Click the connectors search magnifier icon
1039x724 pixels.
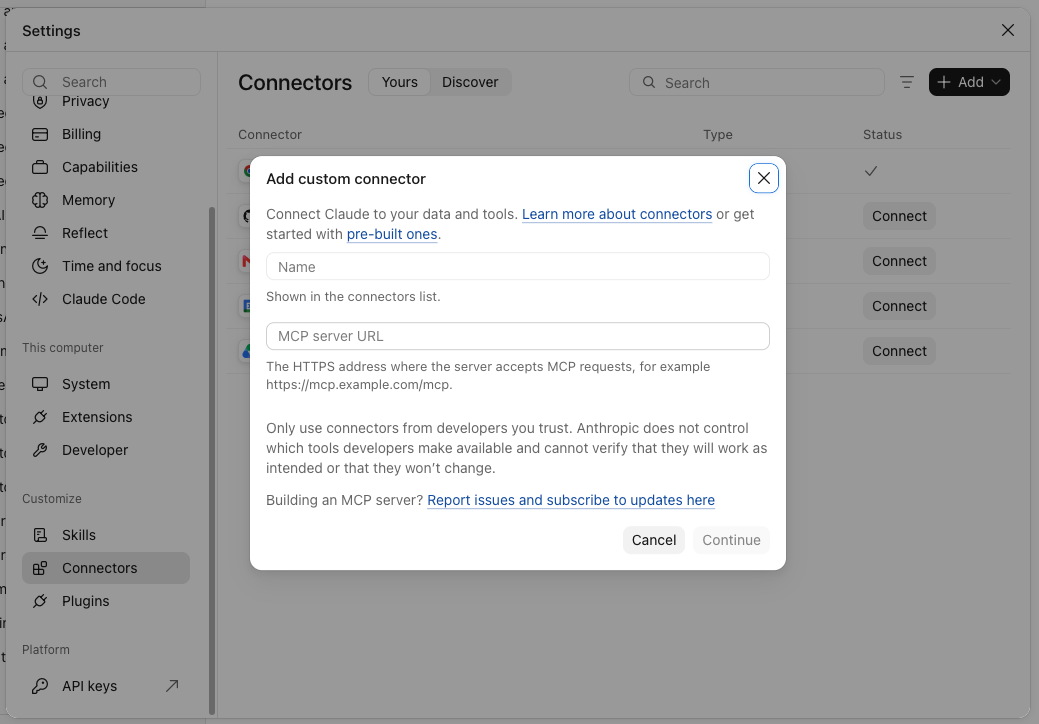649,82
